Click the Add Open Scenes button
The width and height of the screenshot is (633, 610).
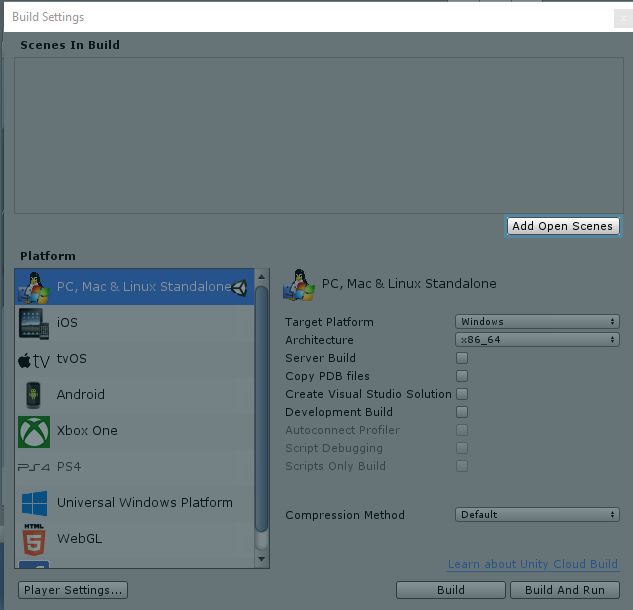[563, 226]
